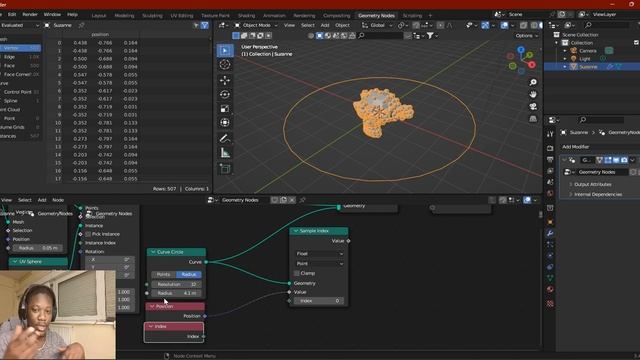Toggle Clamp checkbox in Sample Index node
This screenshot has width=640, height=360.
[297, 273]
